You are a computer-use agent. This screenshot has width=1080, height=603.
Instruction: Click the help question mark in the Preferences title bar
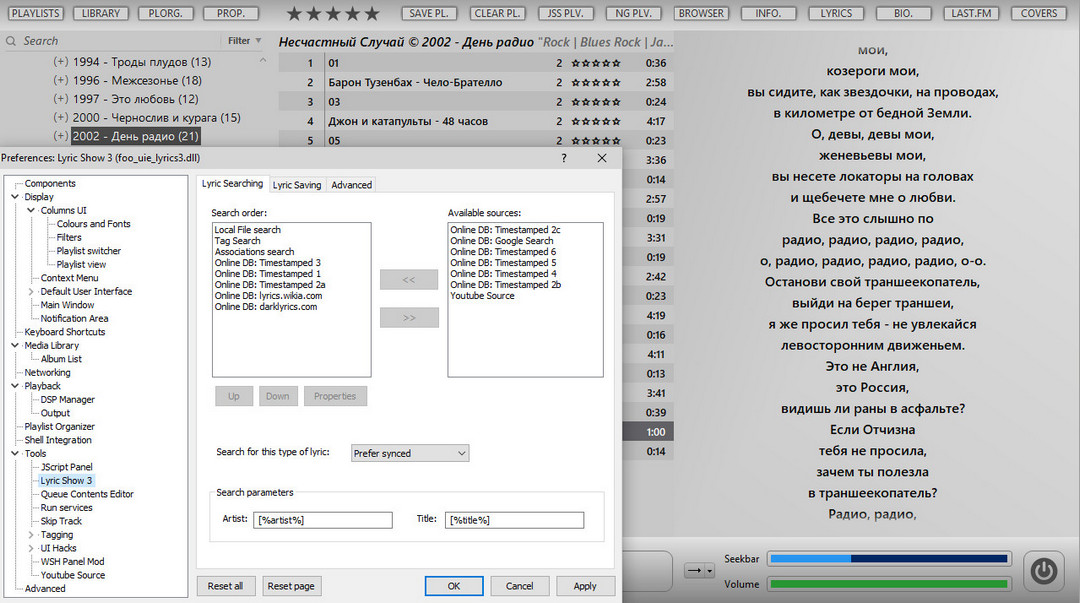pyautogui.click(x=564, y=158)
